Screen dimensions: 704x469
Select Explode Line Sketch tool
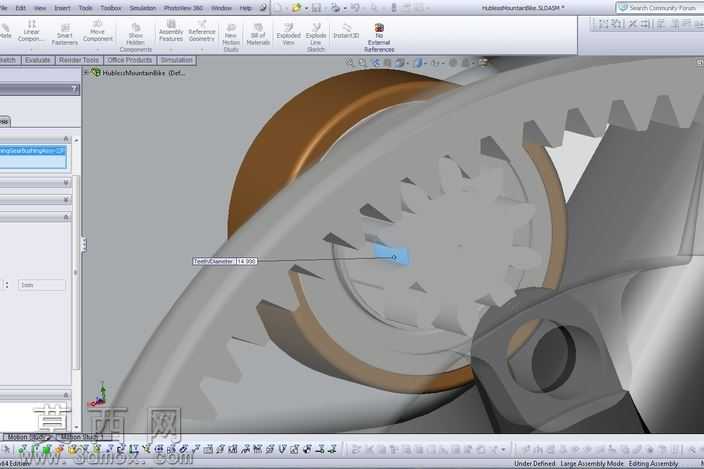[x=316, y=38]
